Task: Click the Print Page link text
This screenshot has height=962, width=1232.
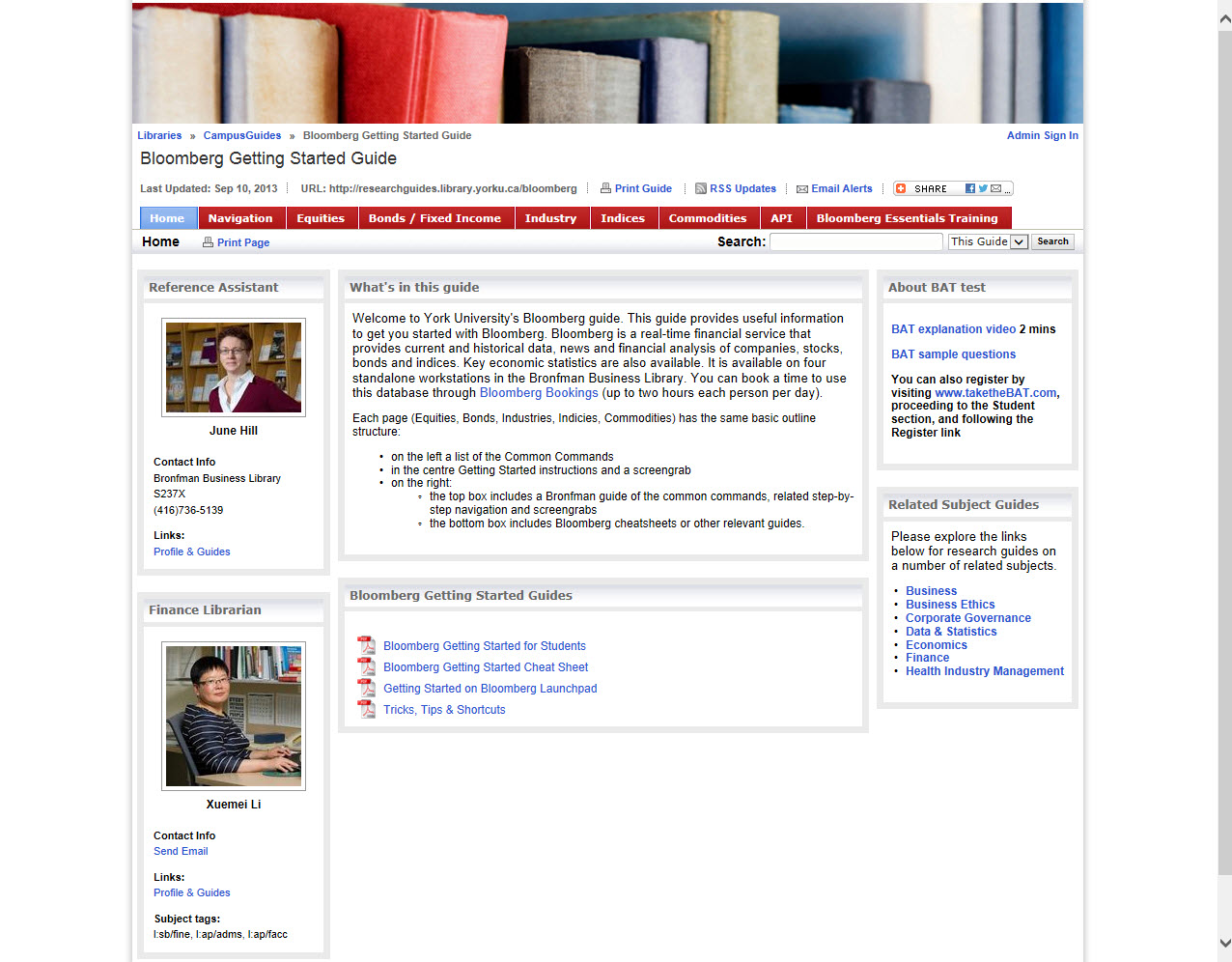Action: (x=243, y=242)
